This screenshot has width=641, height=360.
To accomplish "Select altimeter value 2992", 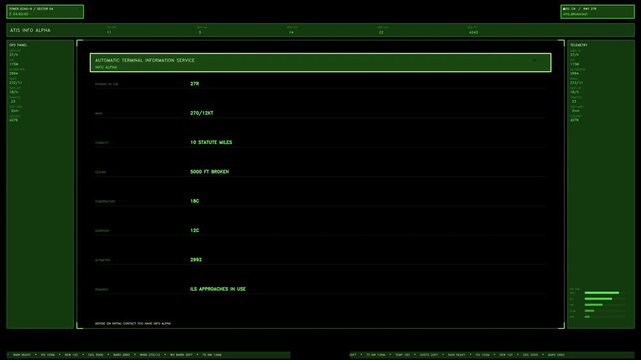I will coord(196,260).
